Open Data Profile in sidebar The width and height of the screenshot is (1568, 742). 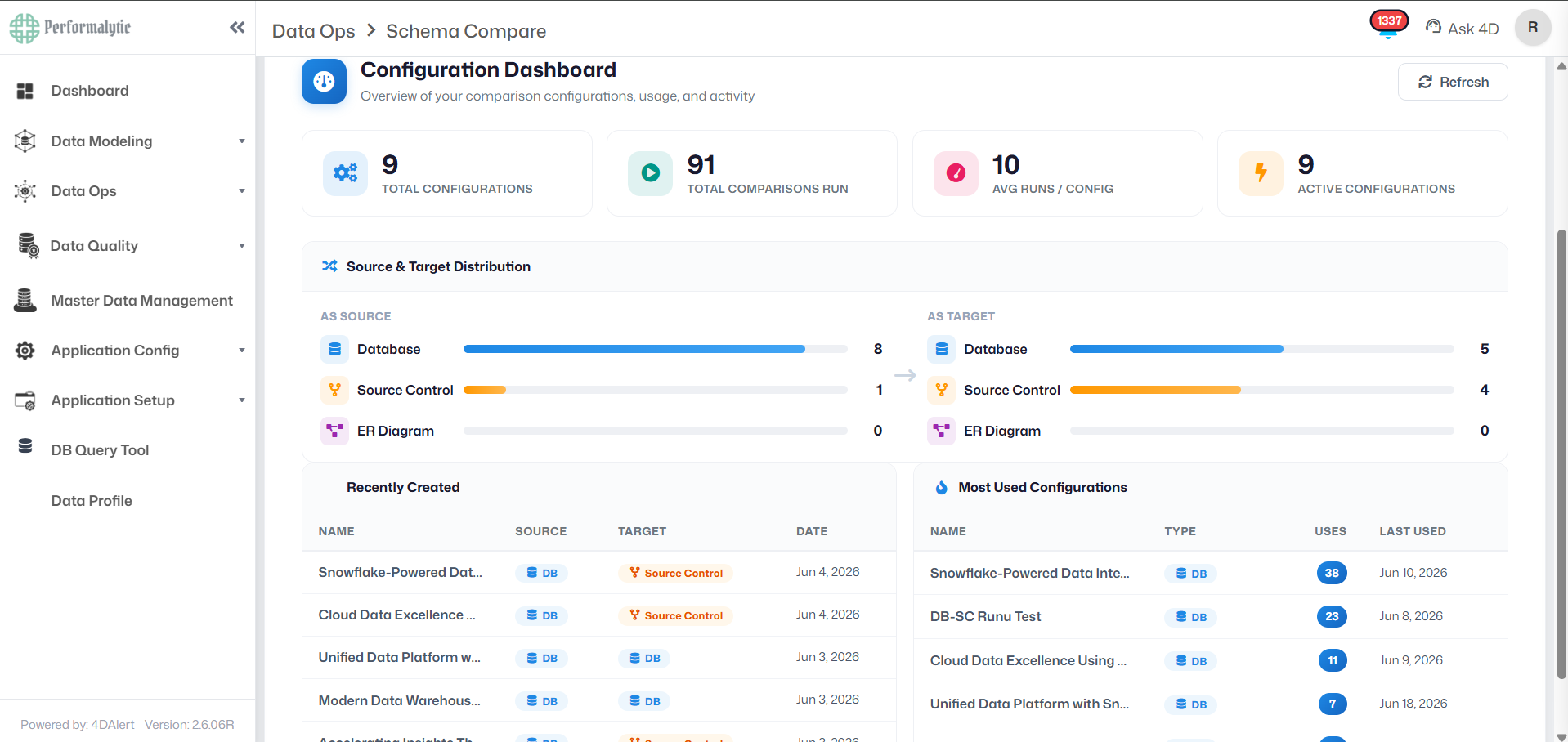pos(92,501)
